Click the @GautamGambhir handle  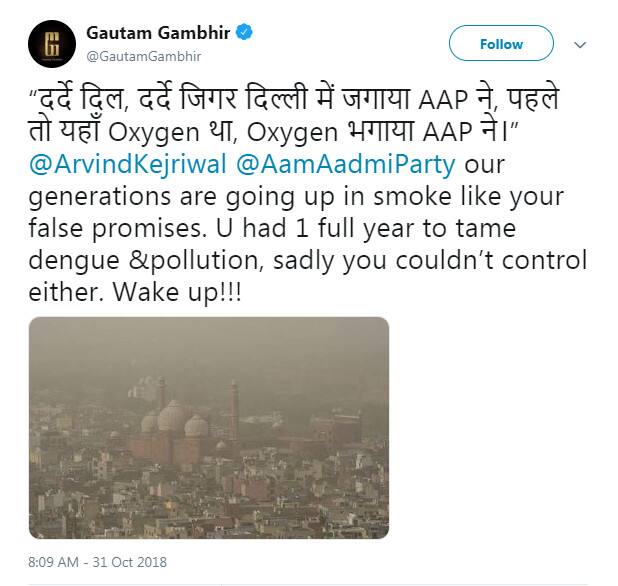click(144, 56)
